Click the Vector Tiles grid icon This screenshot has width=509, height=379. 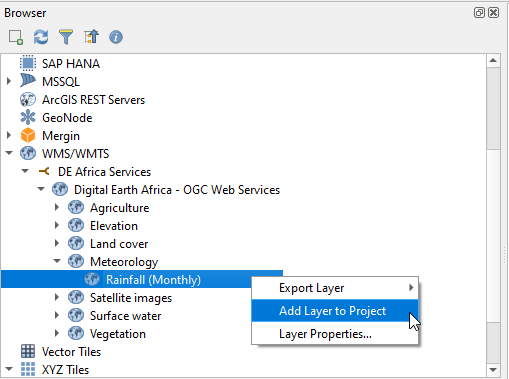pyautogui.click(x=28, y=351)
